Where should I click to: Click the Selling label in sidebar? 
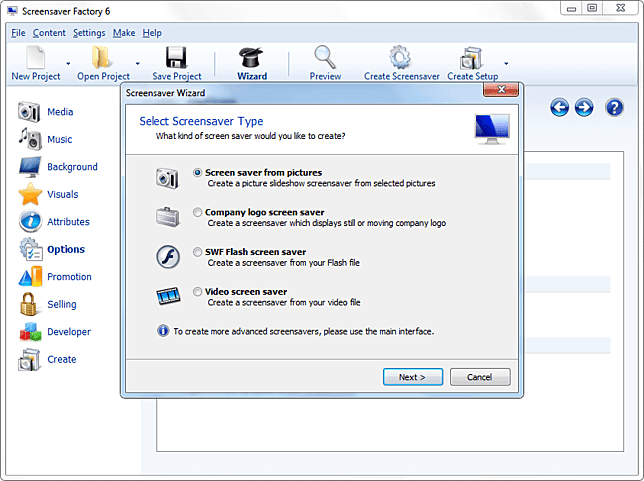pyautogui.click(x=62, y=304)
